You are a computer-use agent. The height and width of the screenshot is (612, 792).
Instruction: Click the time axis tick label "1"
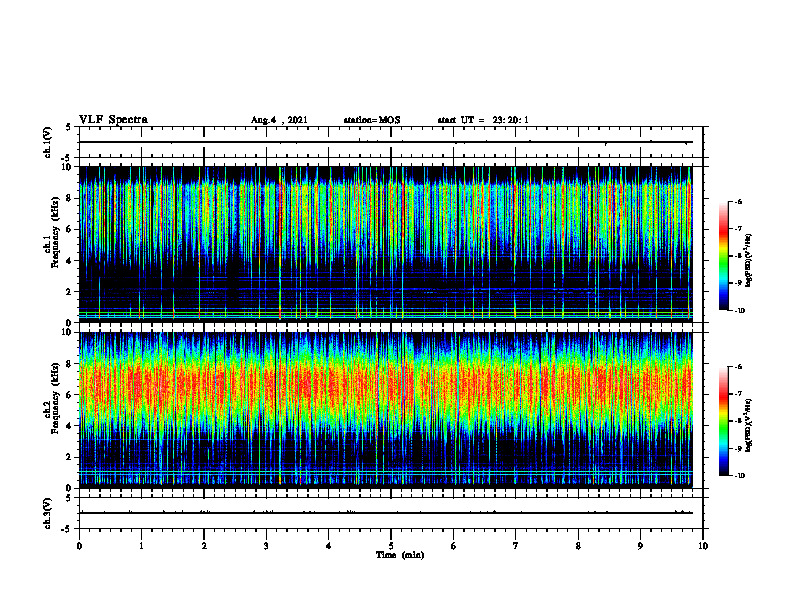141,546
